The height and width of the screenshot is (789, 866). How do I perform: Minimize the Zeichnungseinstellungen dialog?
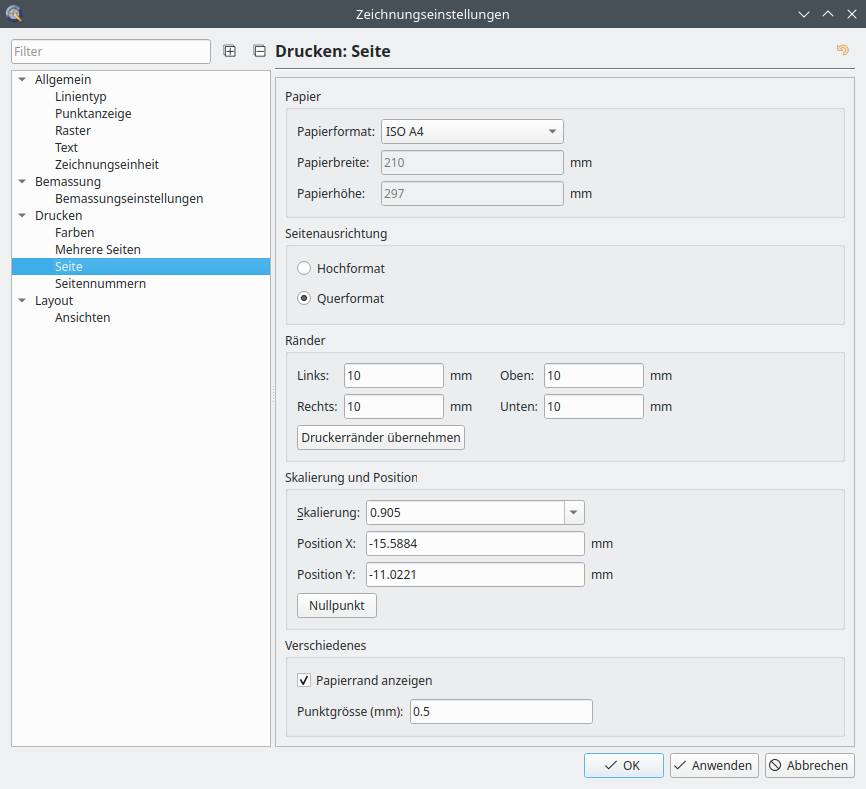(x=804, y=14)
